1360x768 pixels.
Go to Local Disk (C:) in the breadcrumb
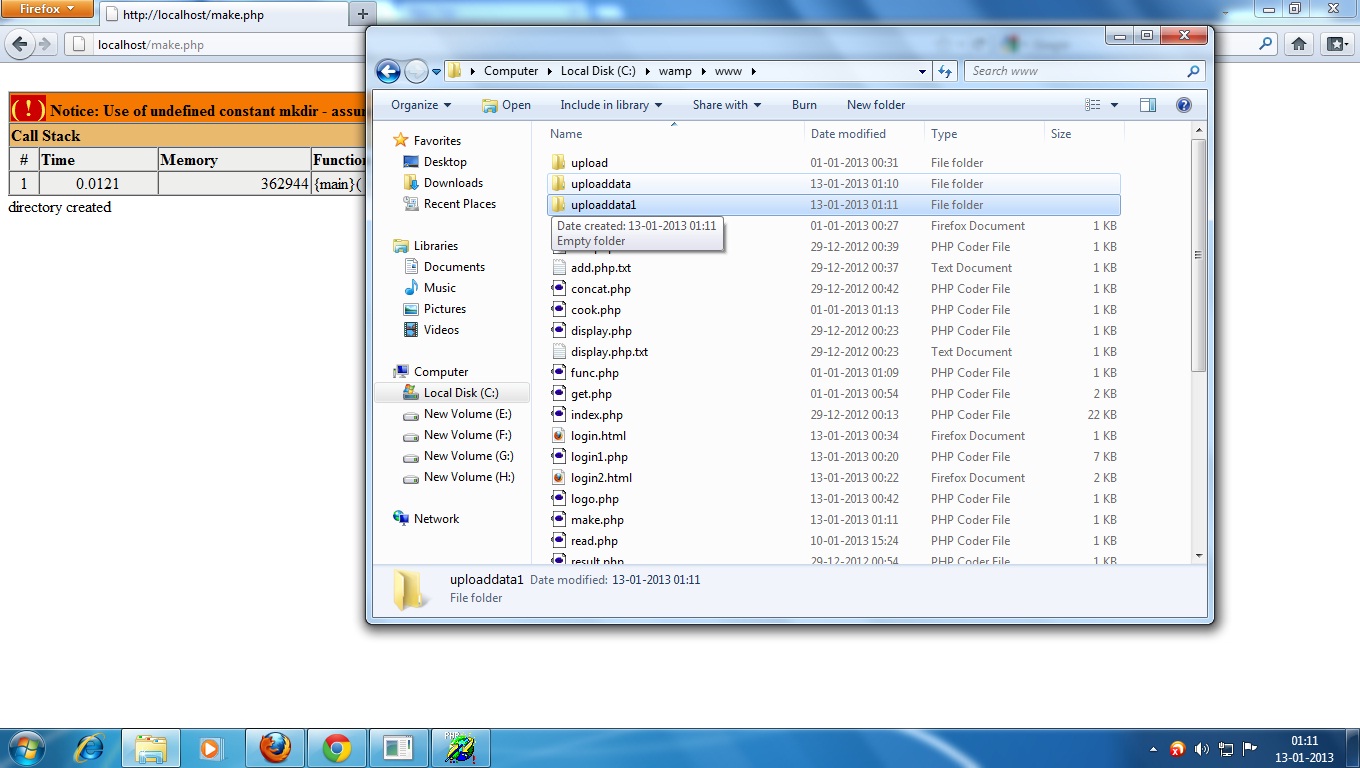pos(598,71)
